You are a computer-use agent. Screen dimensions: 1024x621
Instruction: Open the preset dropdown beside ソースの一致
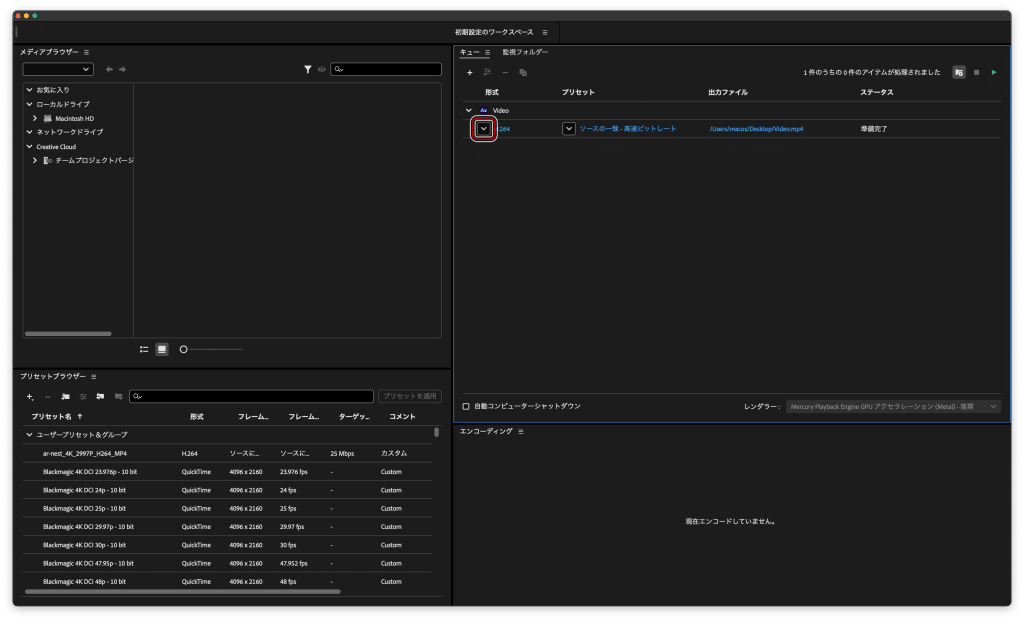569,129
